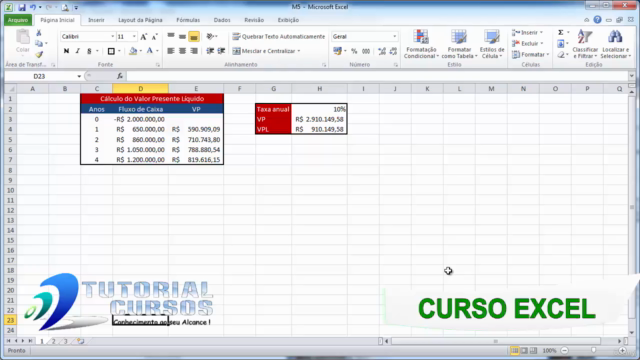Click the Save icon in quick access toolbar
This screenshot has width=640, height=360.
pyautogui.click(x=22, y=7)
